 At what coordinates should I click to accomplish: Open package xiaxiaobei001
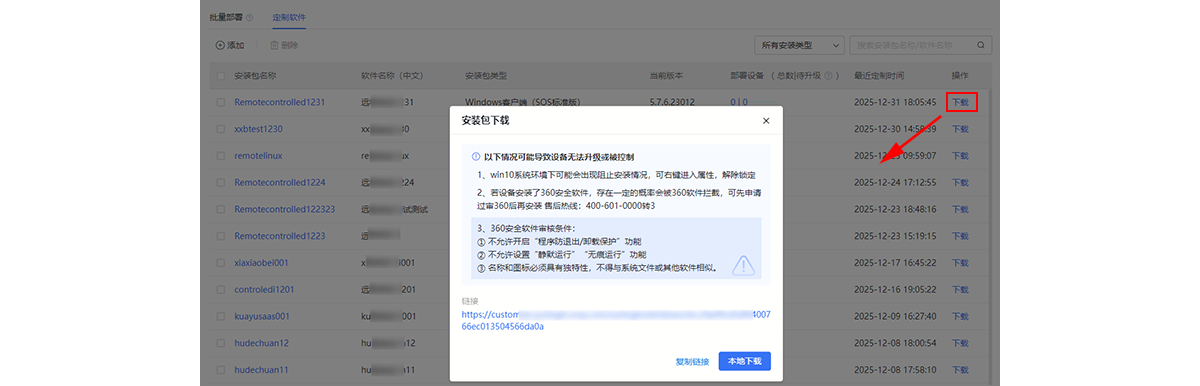coord(261,263)
